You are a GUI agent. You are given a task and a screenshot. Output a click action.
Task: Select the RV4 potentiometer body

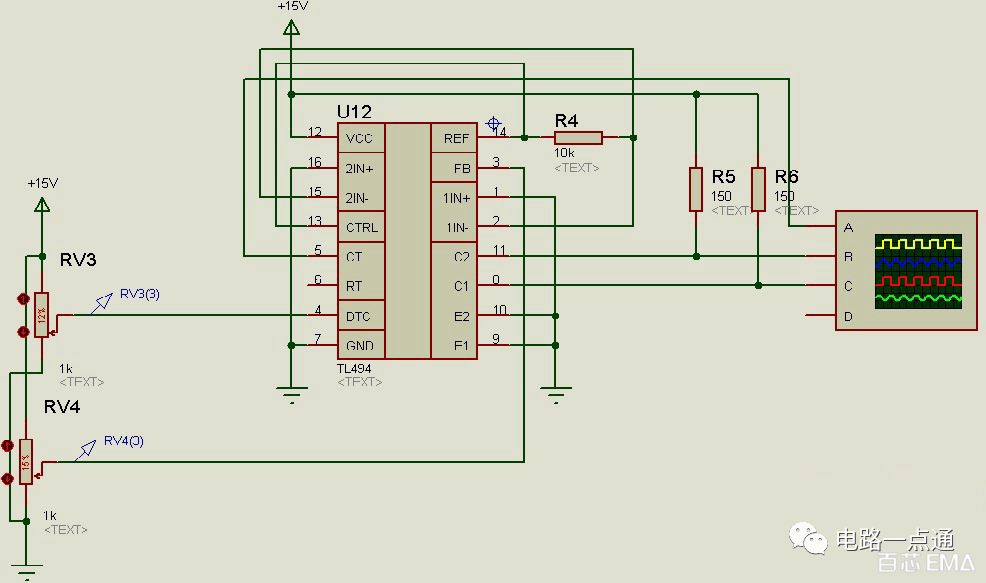[26, 462]
